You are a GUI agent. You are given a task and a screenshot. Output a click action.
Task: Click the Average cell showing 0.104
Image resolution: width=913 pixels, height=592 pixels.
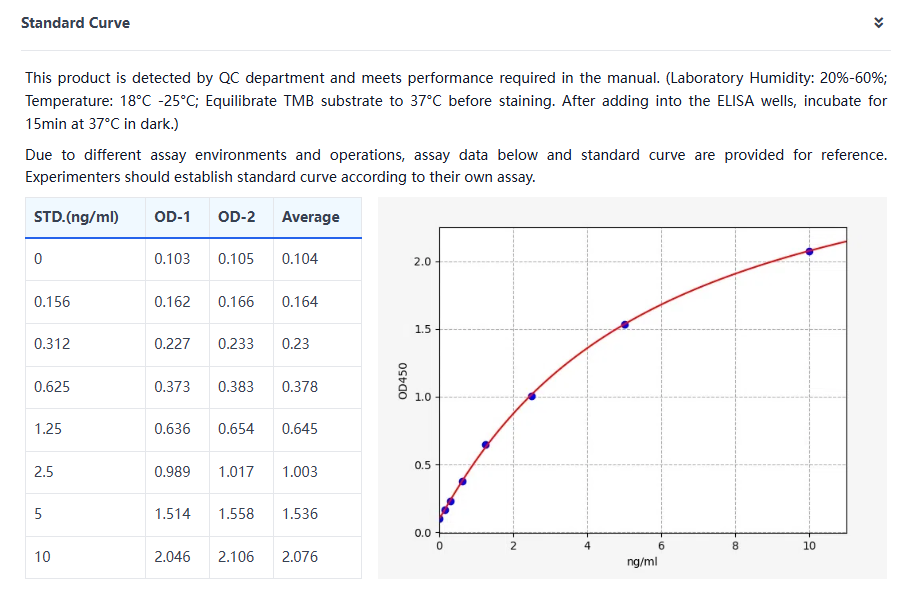click(x=300, y=259)
